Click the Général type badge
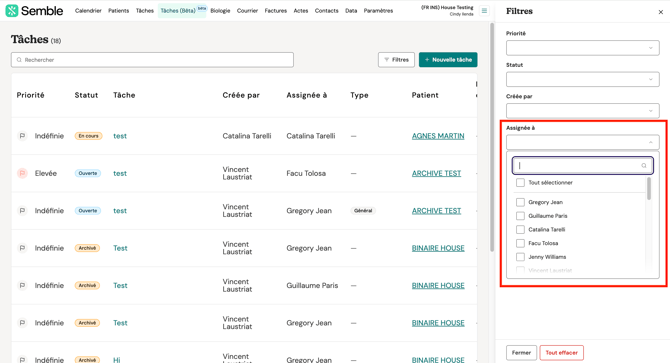670x363 pixels. (x=363, y=211)
